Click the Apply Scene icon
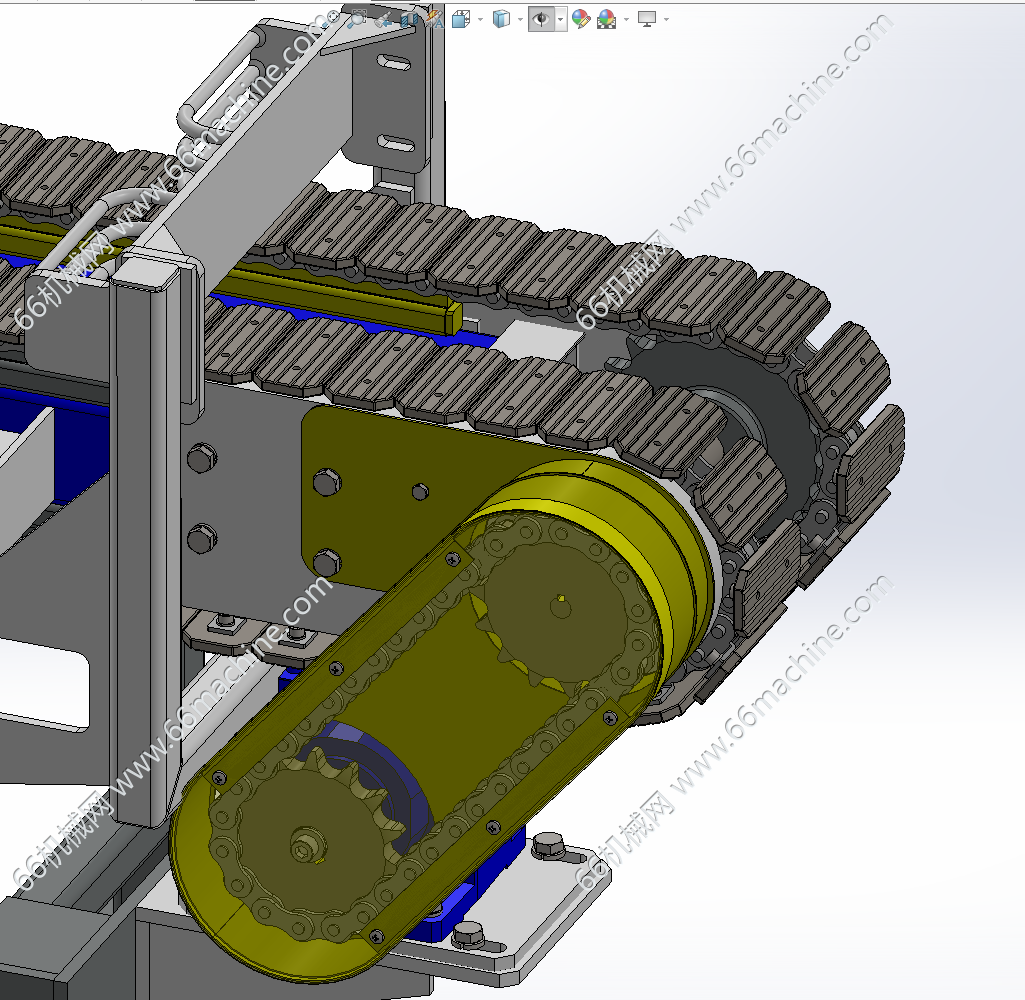1025x1000 pixels. pos(606,19)
